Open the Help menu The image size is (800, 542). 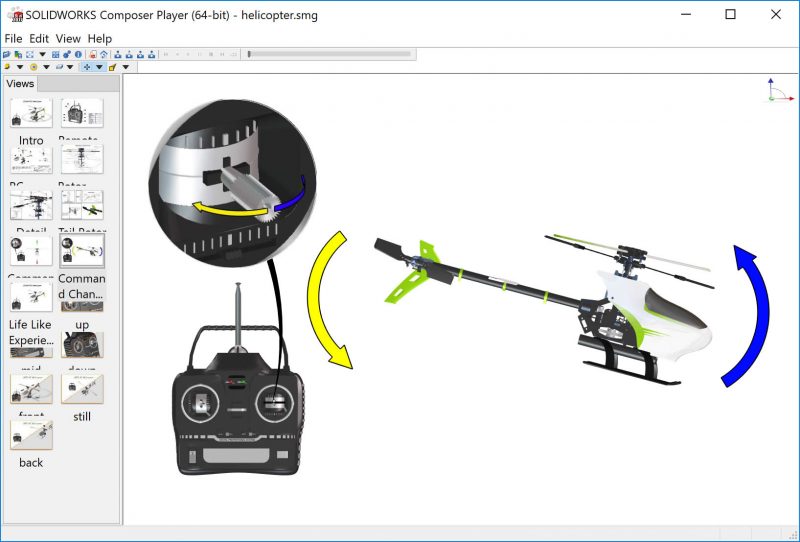point(99,39)
